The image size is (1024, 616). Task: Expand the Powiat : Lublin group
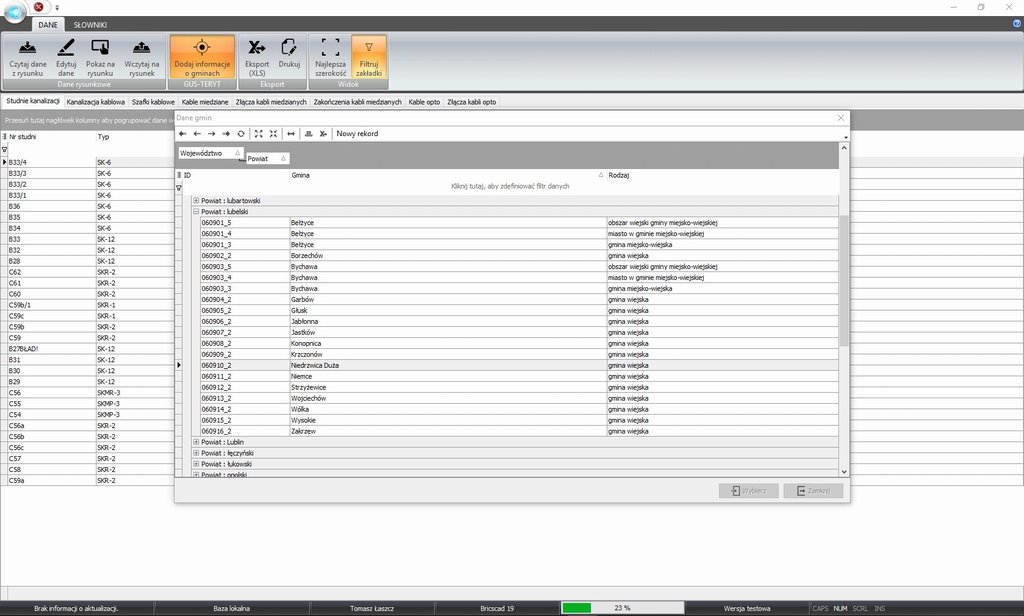click(196, 442)
